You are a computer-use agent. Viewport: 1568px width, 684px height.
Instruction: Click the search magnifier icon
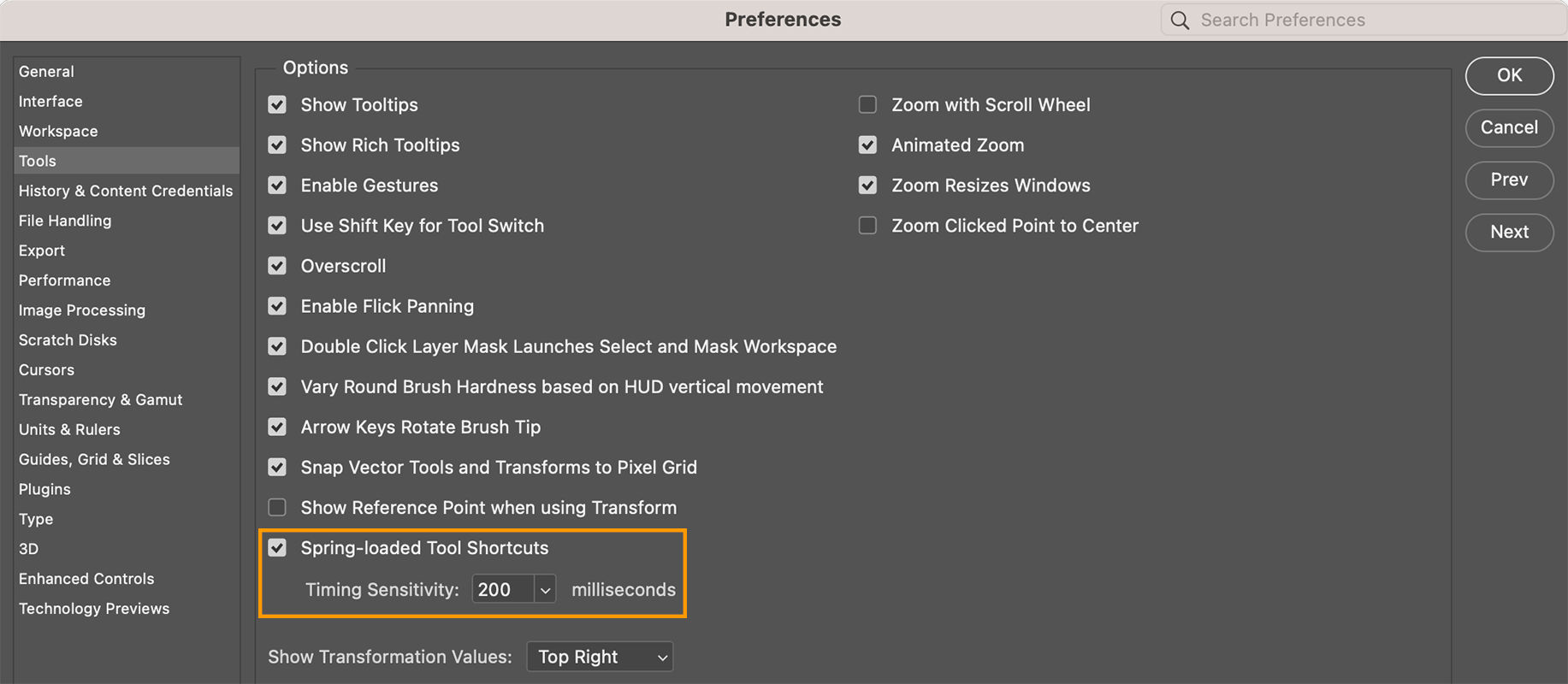[1180, 21]
